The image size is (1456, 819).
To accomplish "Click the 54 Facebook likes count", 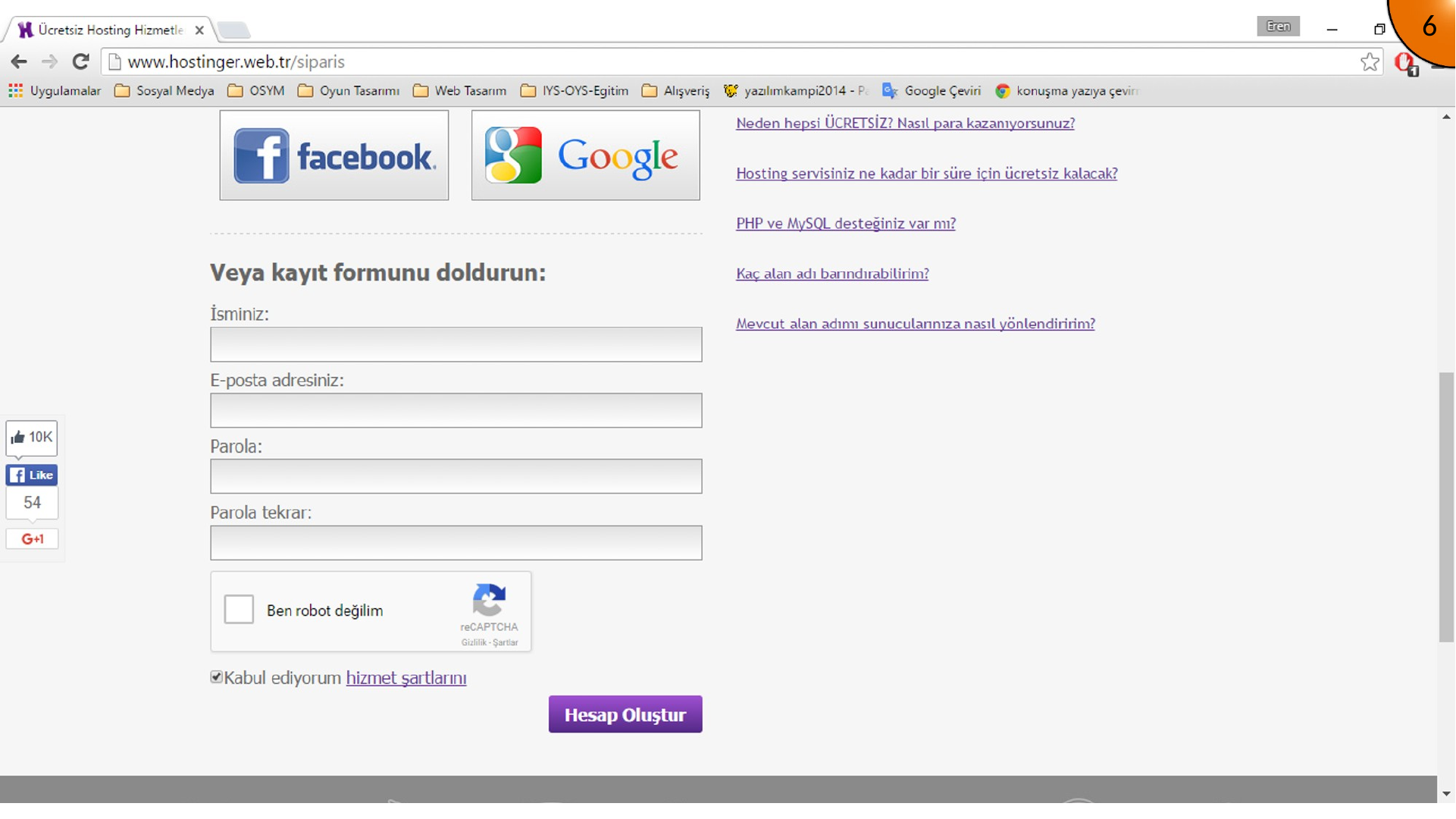I will [32, 503].
